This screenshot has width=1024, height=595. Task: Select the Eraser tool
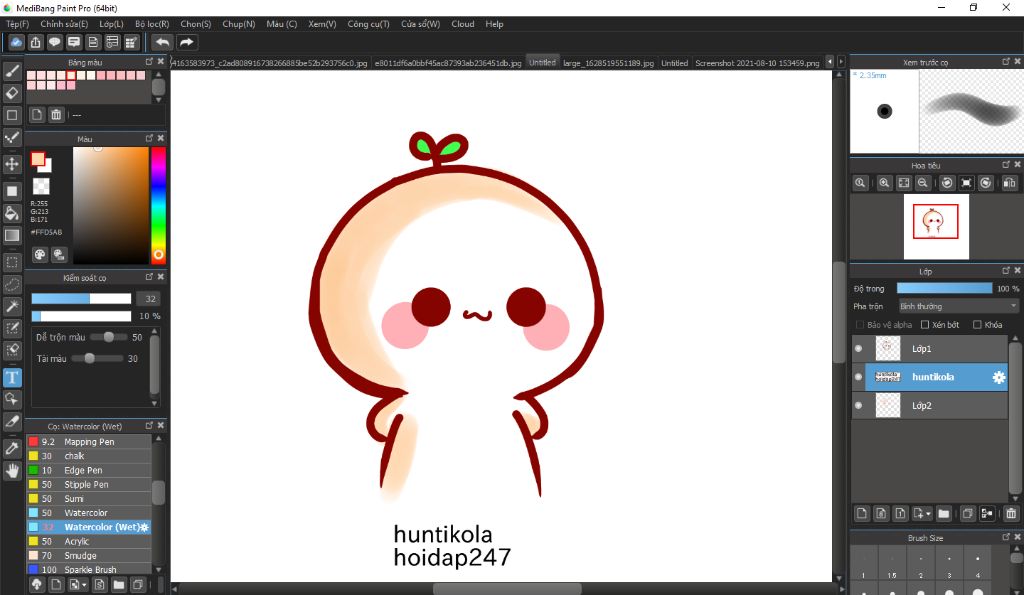[x=12, y=93]
